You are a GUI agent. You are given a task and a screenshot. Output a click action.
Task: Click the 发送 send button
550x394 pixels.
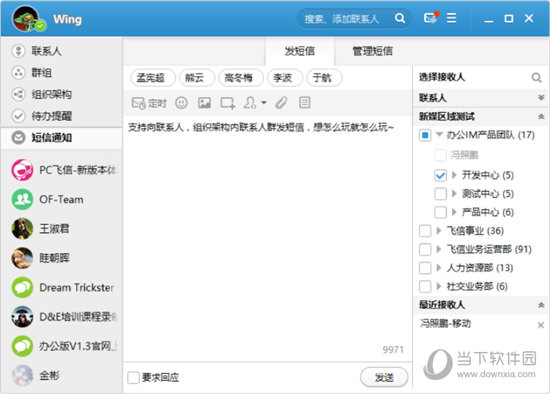coord(384,378)
